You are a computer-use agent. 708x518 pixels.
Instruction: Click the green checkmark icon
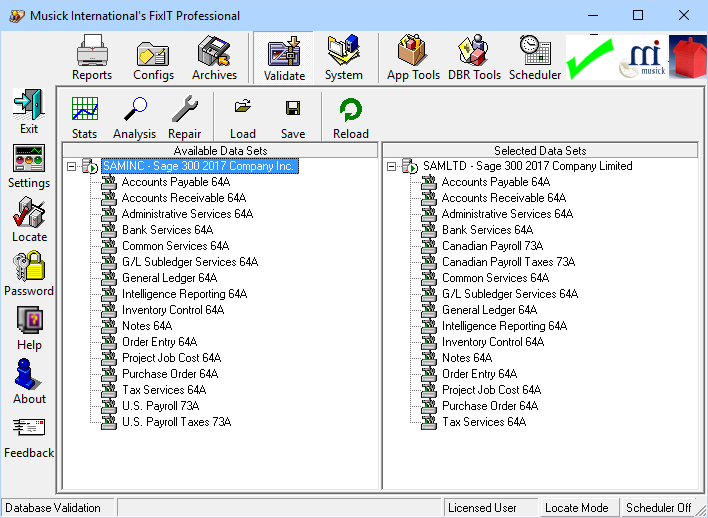(x=590, y=58)
